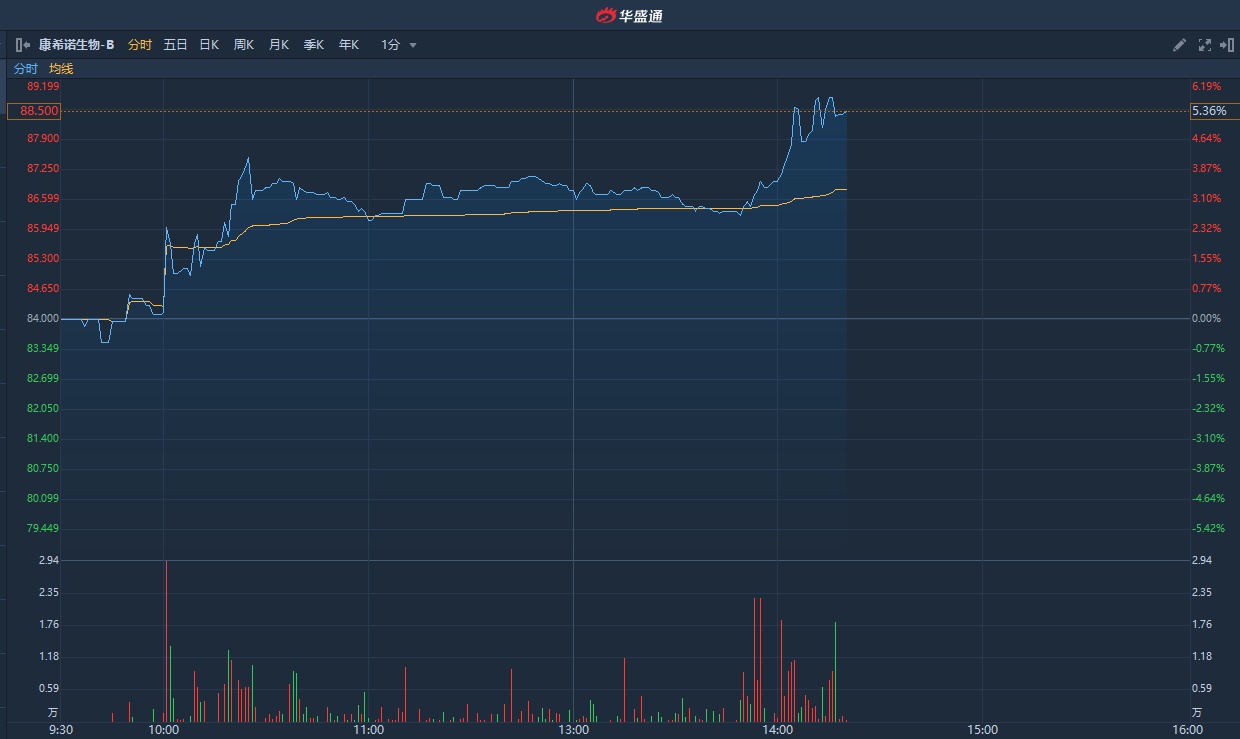The width and height of the screenshot is (1240, 739).
Task: Click the 10:00 time axis marker
Action: [x=164, y=729]
